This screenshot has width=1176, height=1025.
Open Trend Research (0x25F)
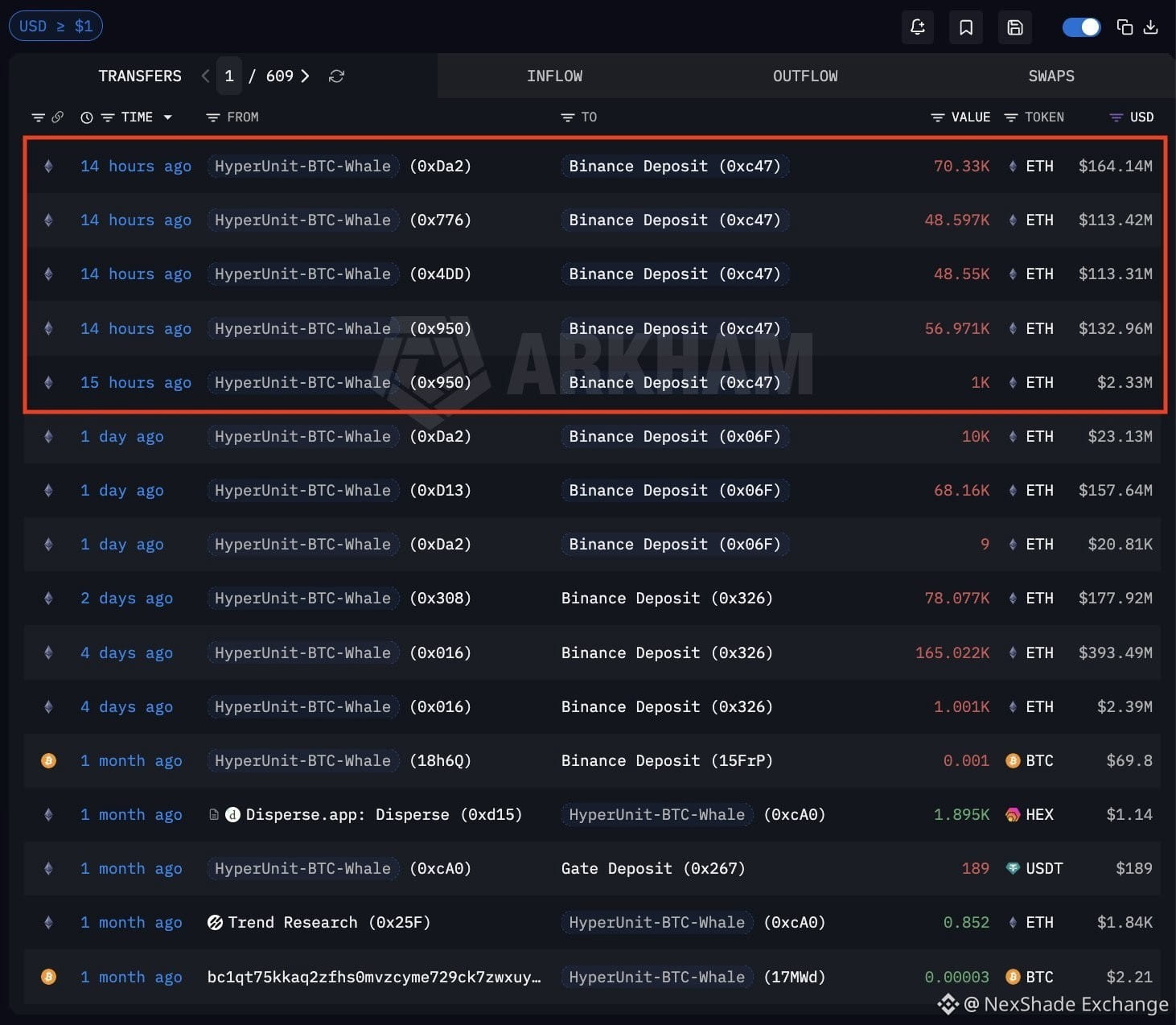329,922
